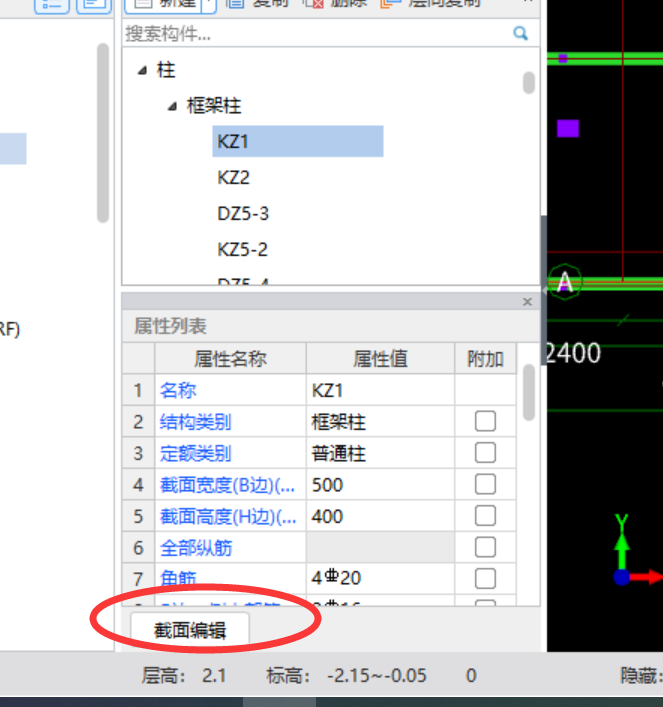The height and width of the screenshot is (707, 663).
Task: Click the 结构类别 property name
Action: tap(195, 422)
